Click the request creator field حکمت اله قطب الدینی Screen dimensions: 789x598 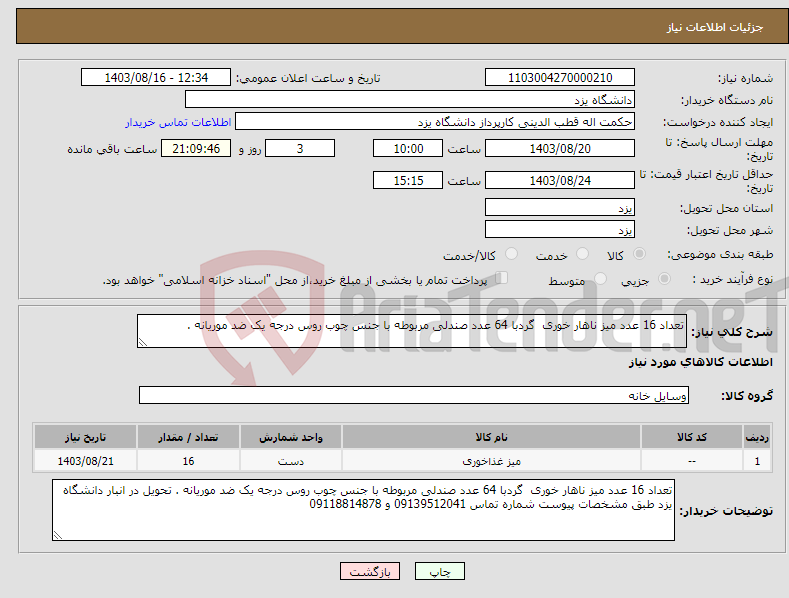pos(435,122)
